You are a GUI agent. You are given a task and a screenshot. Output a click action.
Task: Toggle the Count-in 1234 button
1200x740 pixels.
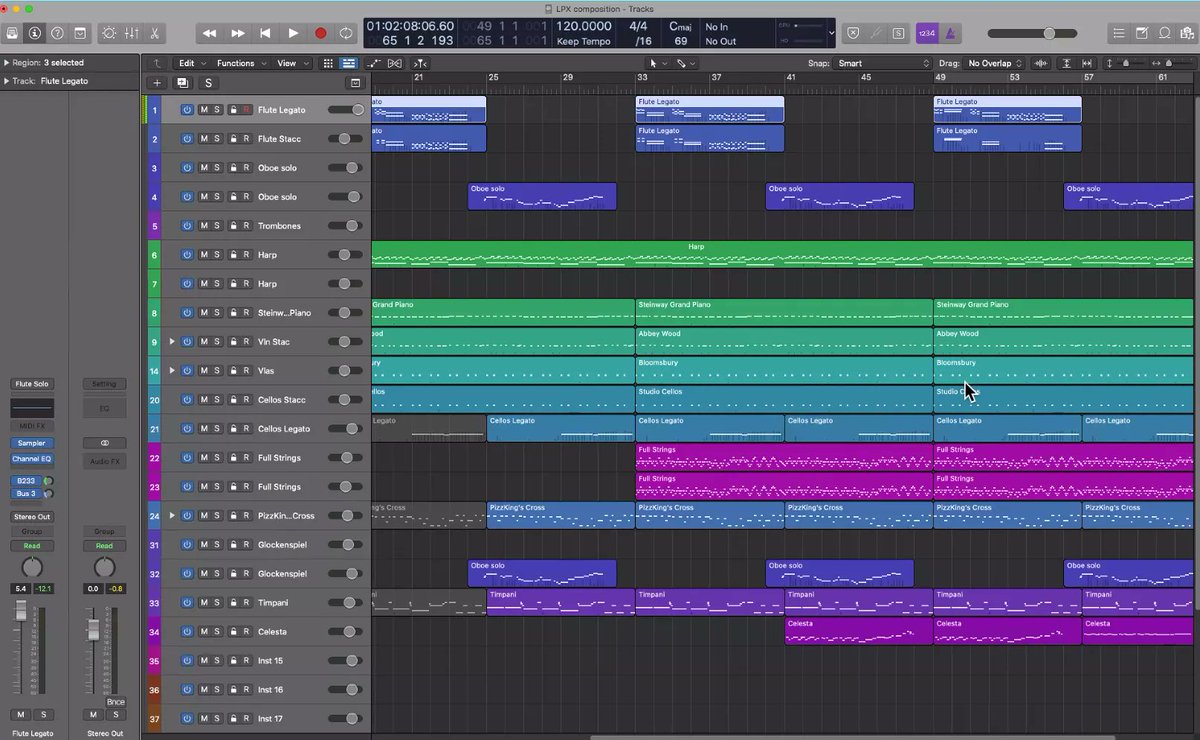click(x=926, y=33)
